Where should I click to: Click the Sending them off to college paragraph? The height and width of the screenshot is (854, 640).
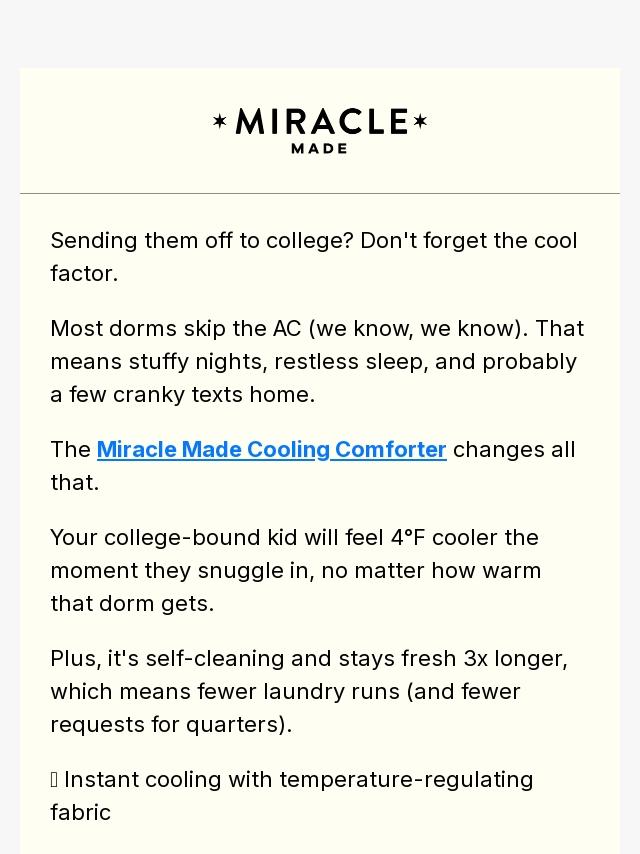314,257
